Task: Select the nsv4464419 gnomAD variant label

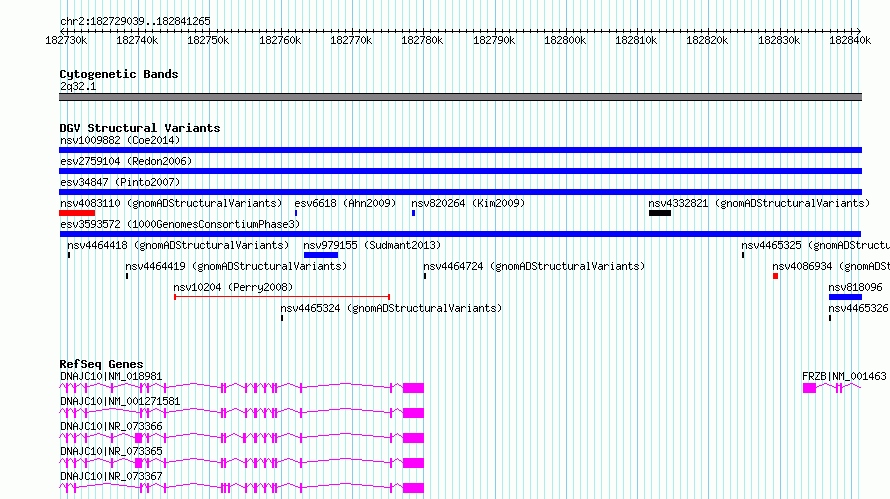Action: pyautogui.click(x=236, y=266)
